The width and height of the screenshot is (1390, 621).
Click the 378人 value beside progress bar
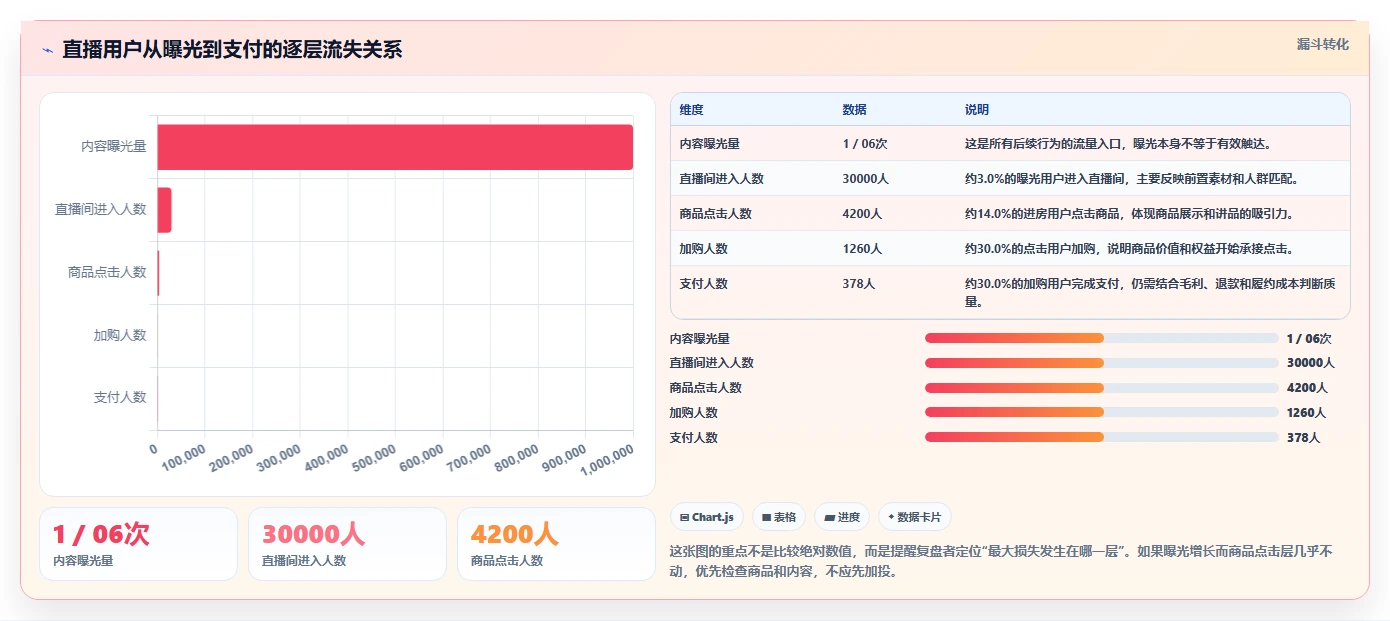click(1303, 438)
